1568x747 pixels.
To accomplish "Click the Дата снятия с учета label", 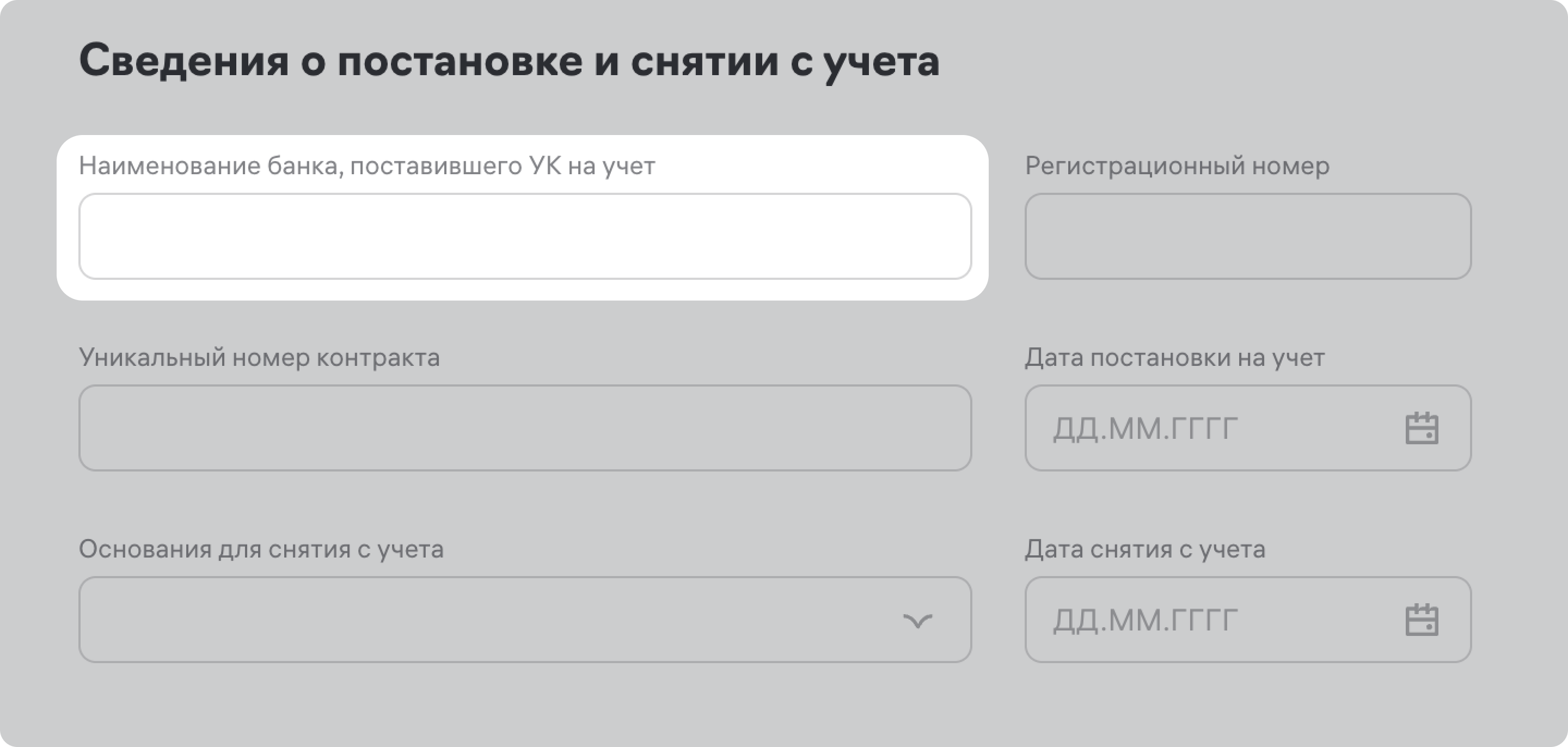I will pos(1145,550).
